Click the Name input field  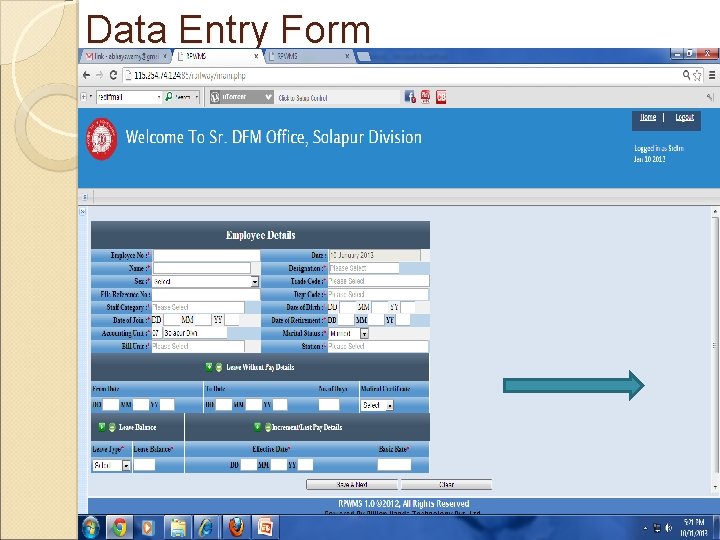[x=202, y=268]
